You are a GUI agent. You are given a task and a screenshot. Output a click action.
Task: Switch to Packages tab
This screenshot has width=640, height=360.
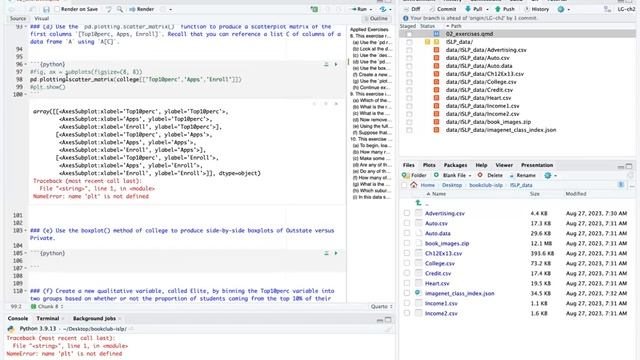tap(455, 165)
